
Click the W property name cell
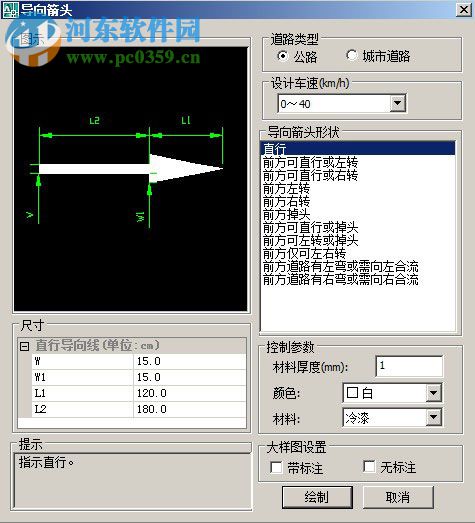tap(82, 361)
